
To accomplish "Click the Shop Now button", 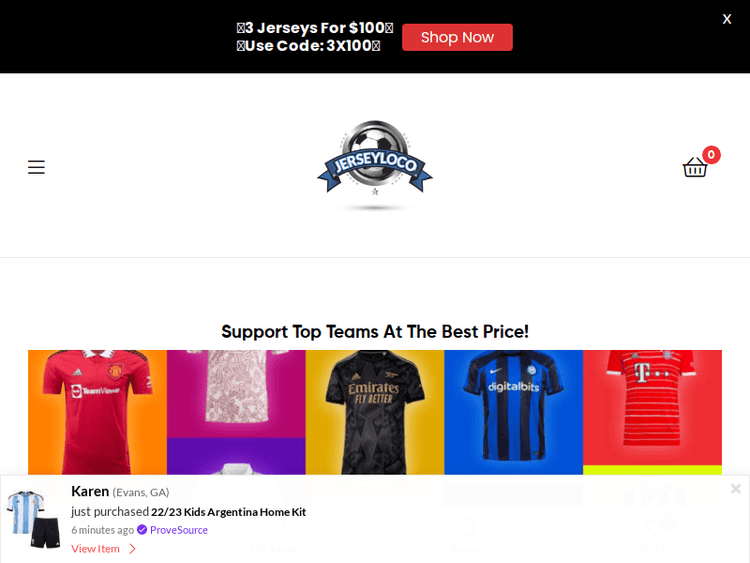I will [457, 37].
